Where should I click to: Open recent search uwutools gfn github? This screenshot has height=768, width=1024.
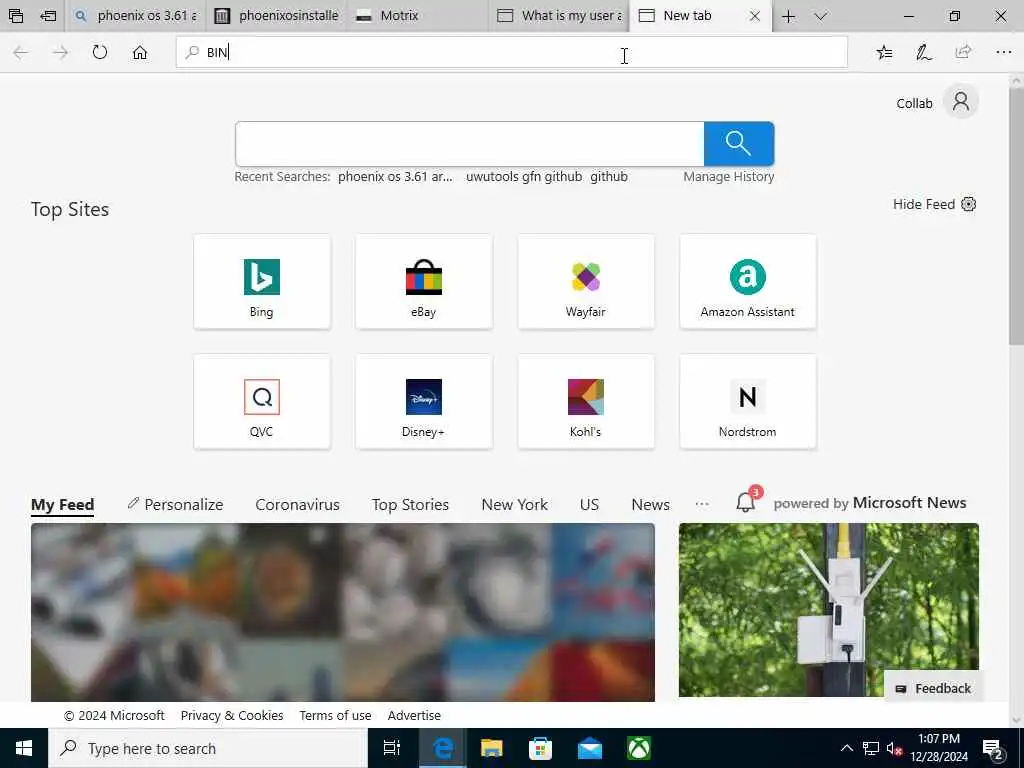coord(524,176)
